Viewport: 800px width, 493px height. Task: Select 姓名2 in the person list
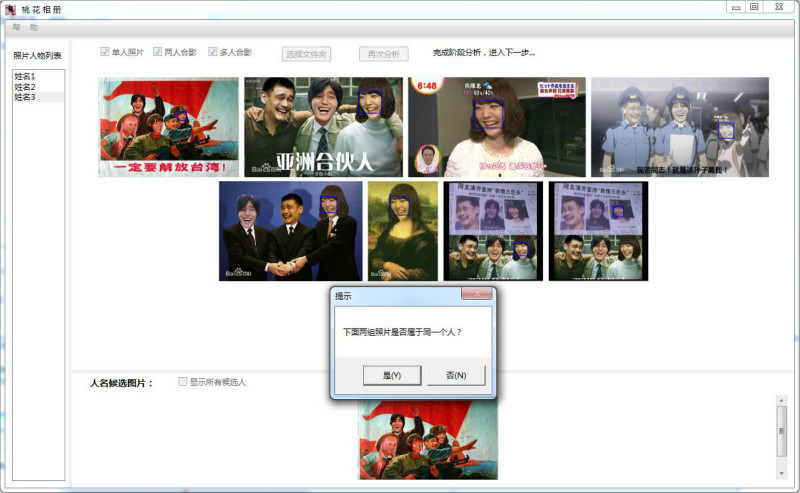pos(25,87)
